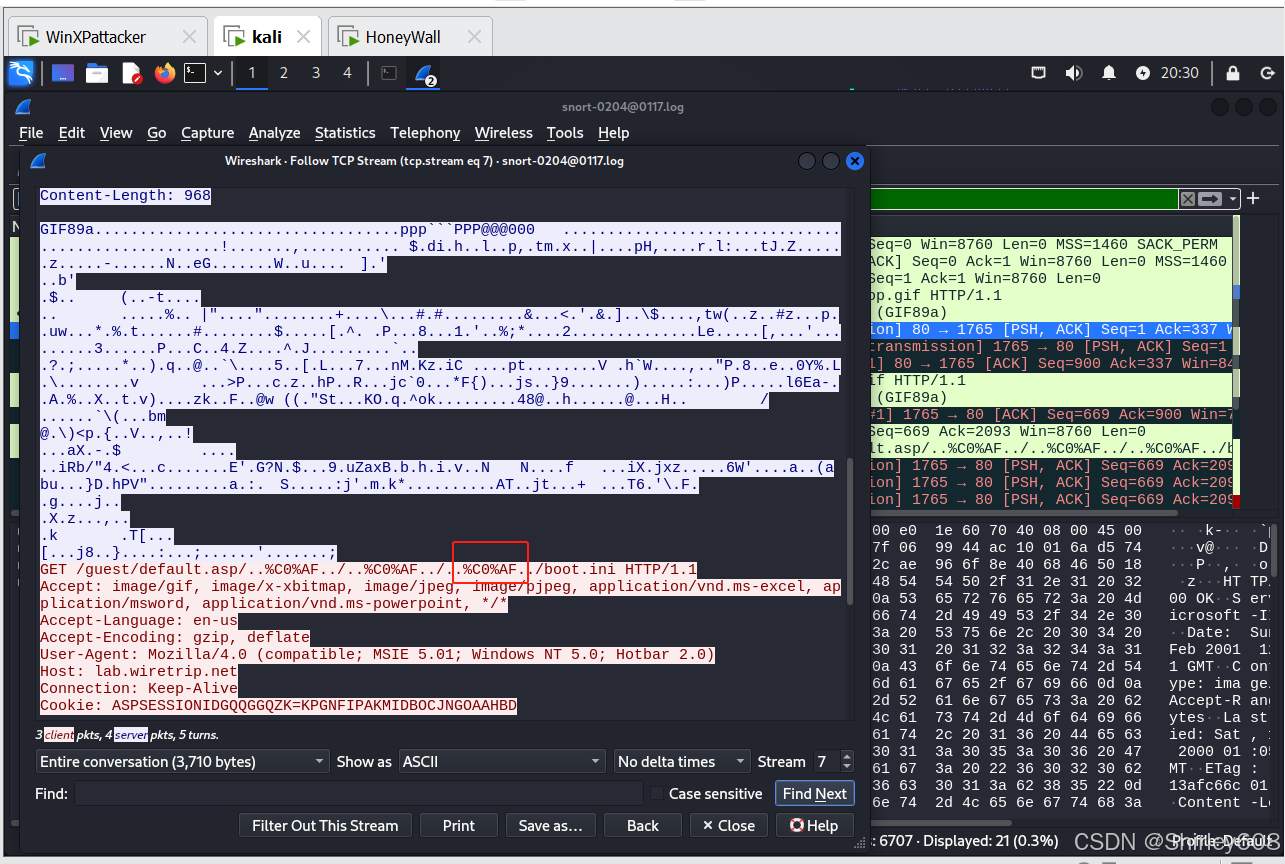Click the Print button

459,826
